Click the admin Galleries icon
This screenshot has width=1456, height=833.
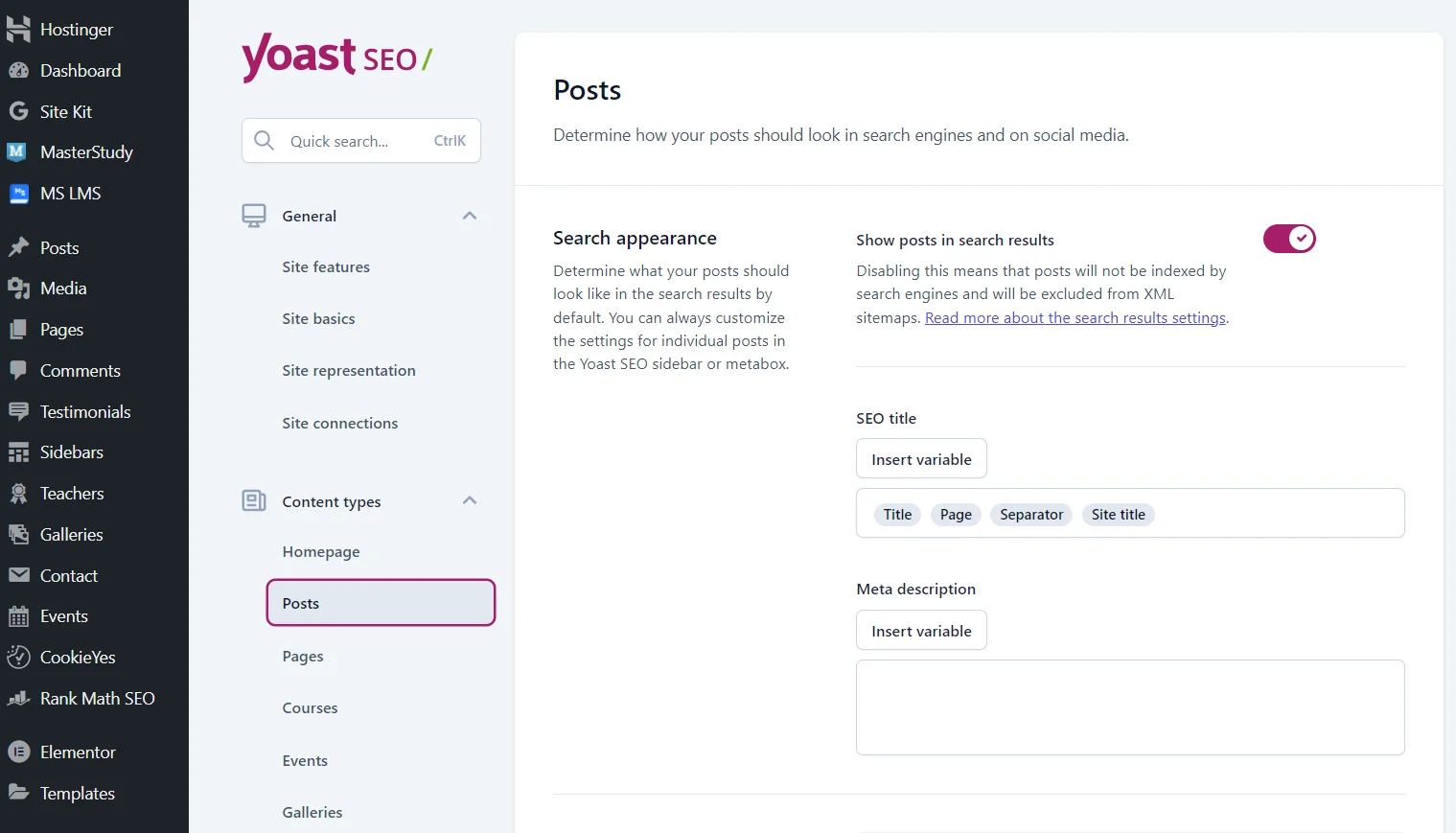(18, 535)
